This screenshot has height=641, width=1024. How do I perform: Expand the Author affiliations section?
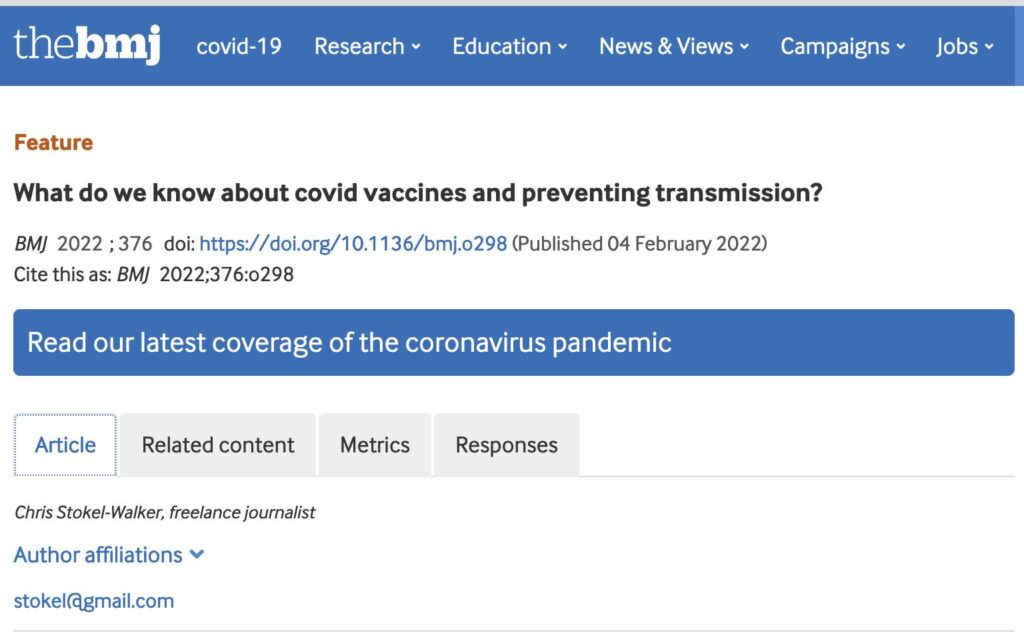tap(109, 554)
